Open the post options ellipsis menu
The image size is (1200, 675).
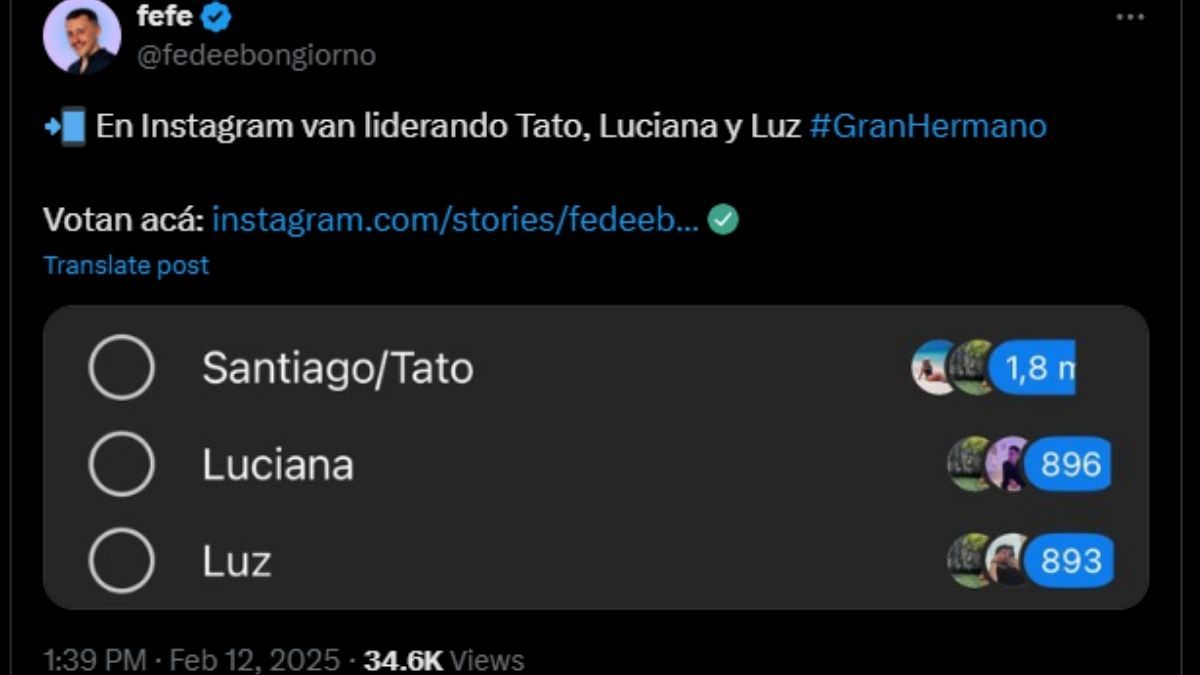1132,14
